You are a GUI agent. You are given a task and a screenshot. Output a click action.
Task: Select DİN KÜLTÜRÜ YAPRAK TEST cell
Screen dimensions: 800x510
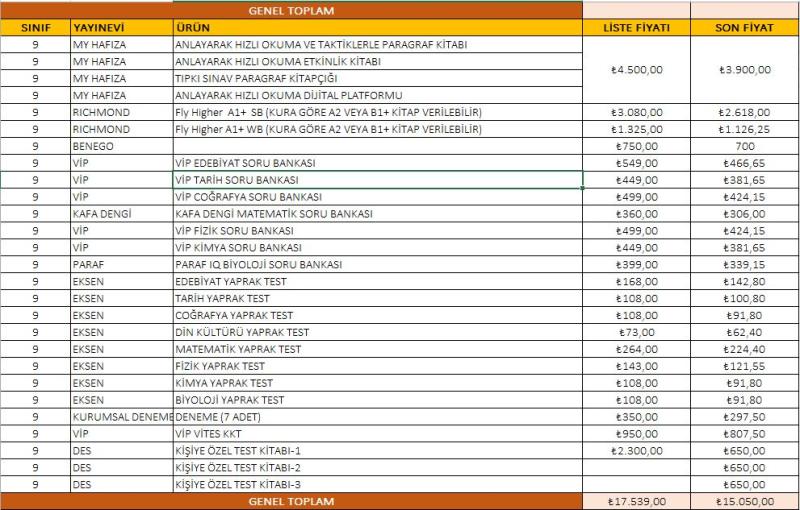tap(378, 332)
